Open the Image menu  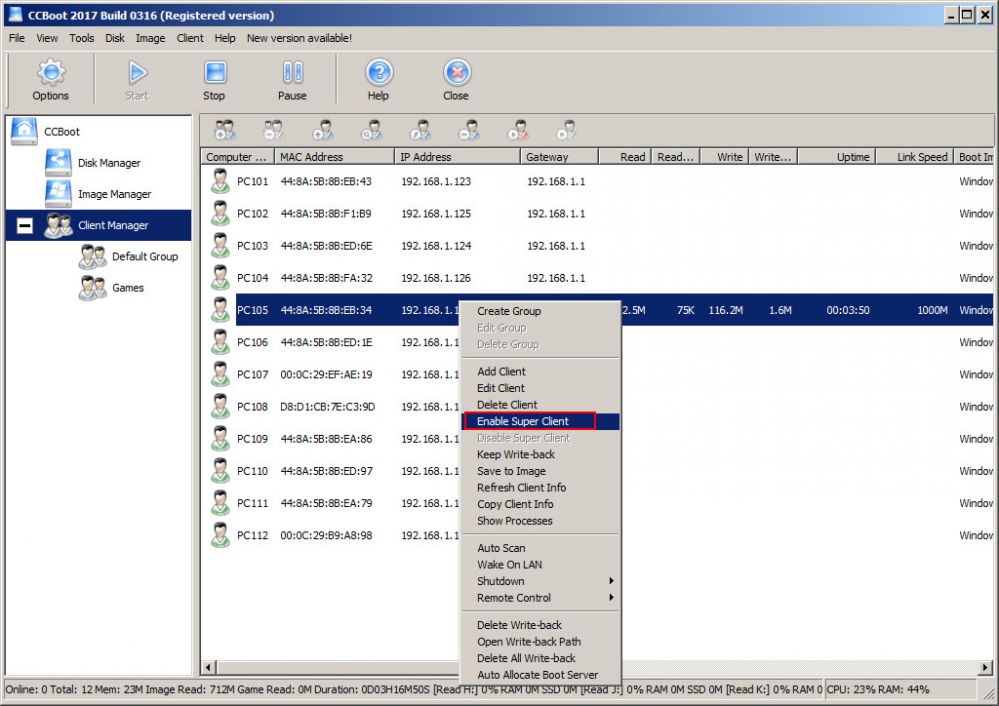tap(150, 38)
